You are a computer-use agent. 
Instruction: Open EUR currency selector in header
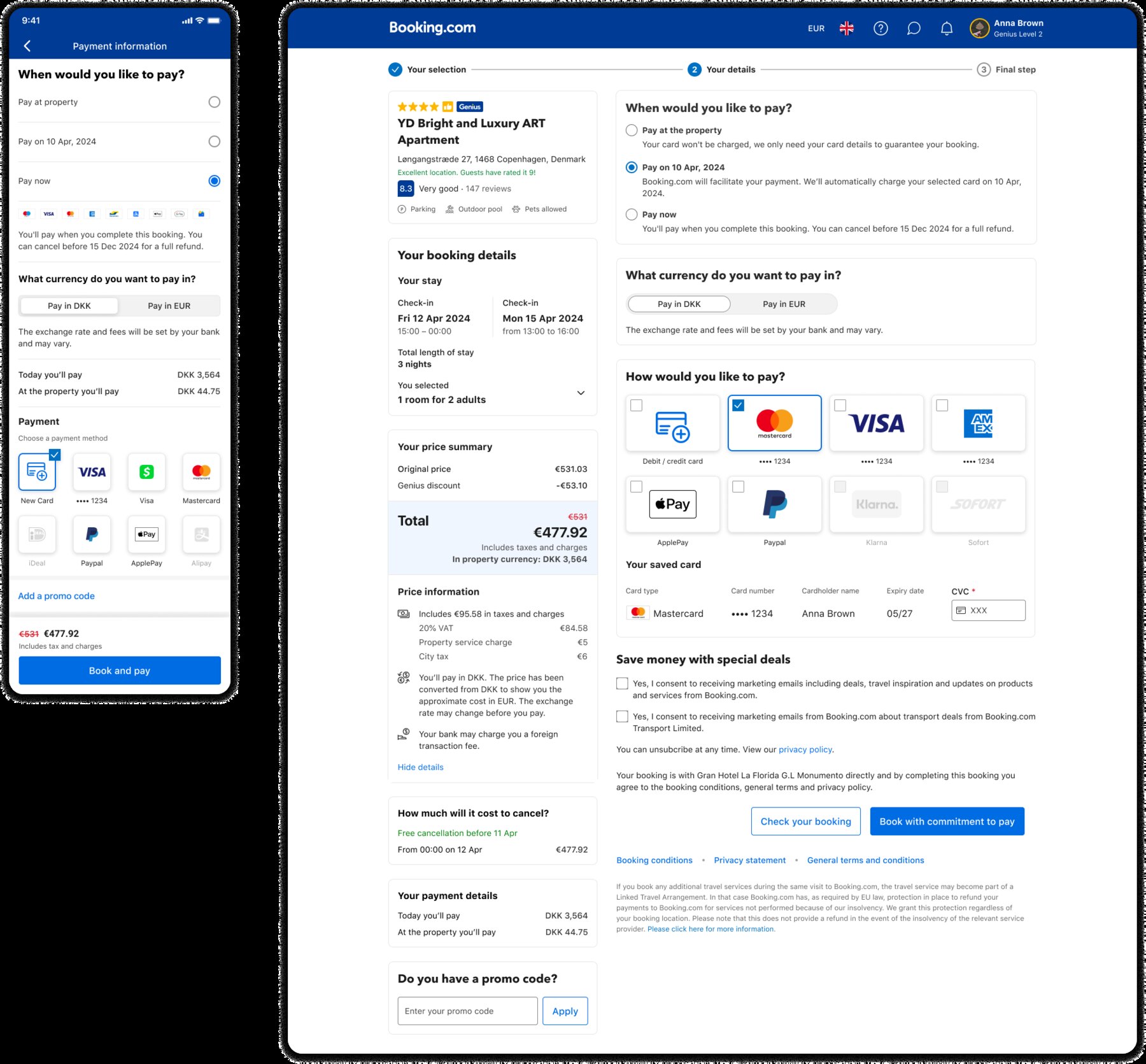point(816,29)
